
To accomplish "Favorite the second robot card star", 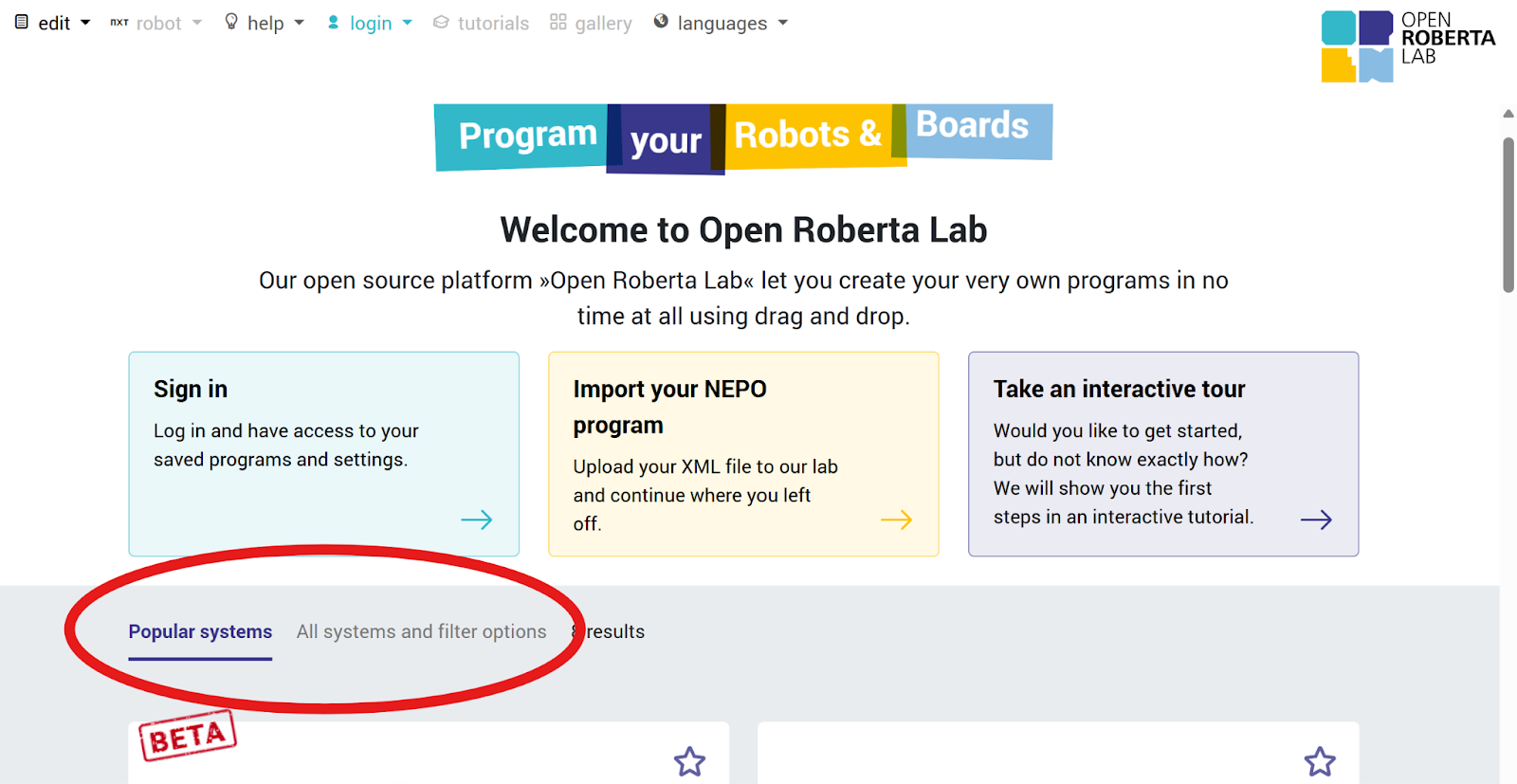I will [x=1320, y=761].
